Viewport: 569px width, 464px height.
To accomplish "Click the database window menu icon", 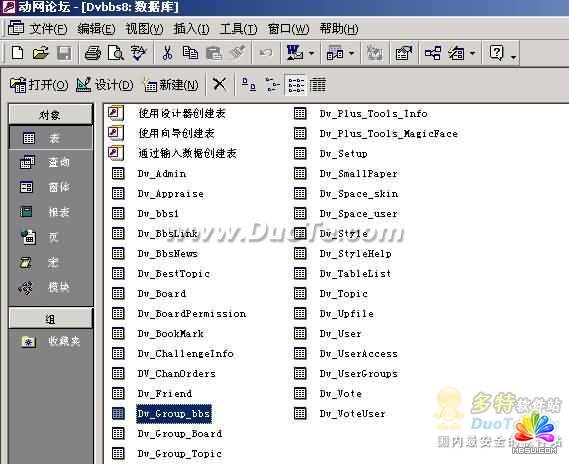I will [x=16, y=28].
